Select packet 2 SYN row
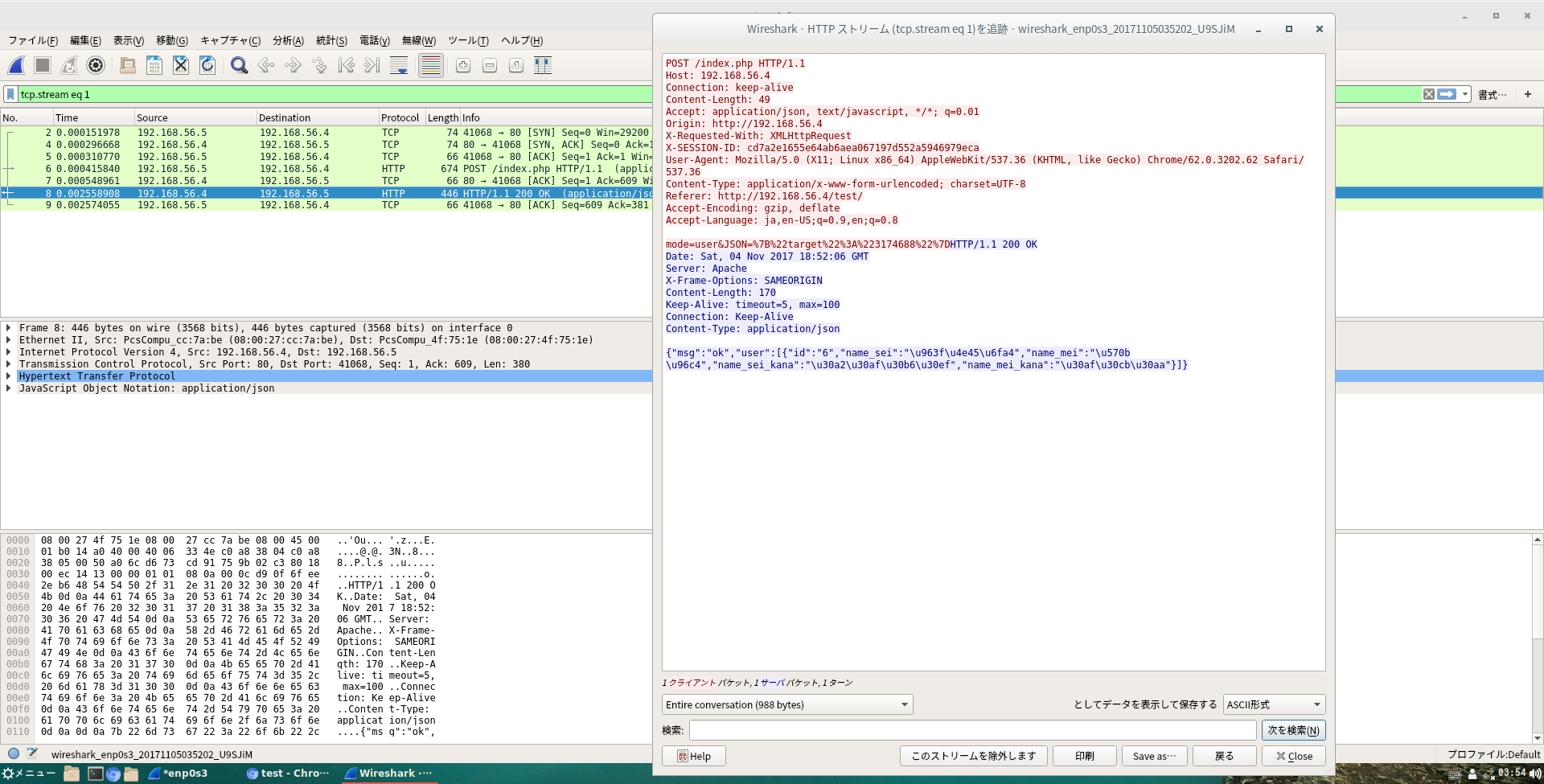The height and width of the screenshot is (784, 1544). click(326, 133)
